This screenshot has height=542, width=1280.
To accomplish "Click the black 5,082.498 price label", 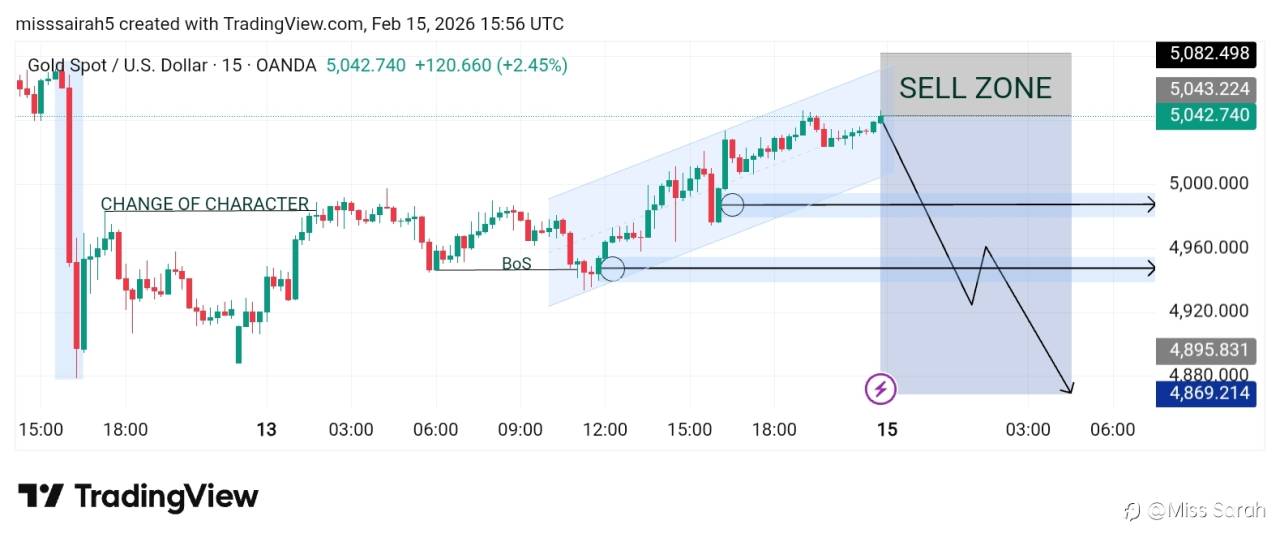I will pyautogui.click(x=1209, y=54).
